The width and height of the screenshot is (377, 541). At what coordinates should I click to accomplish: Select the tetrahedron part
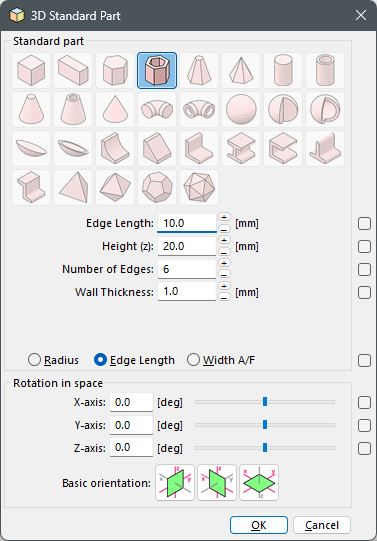click(73, 187)
